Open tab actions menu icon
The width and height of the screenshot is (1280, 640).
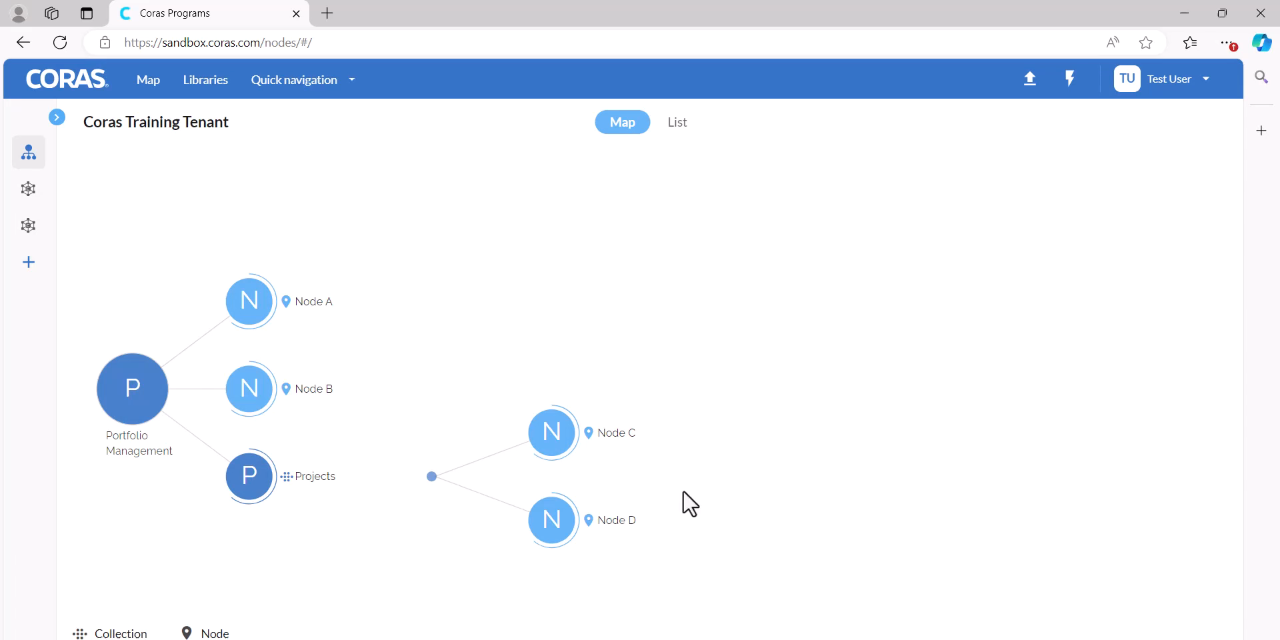point(86,14)
